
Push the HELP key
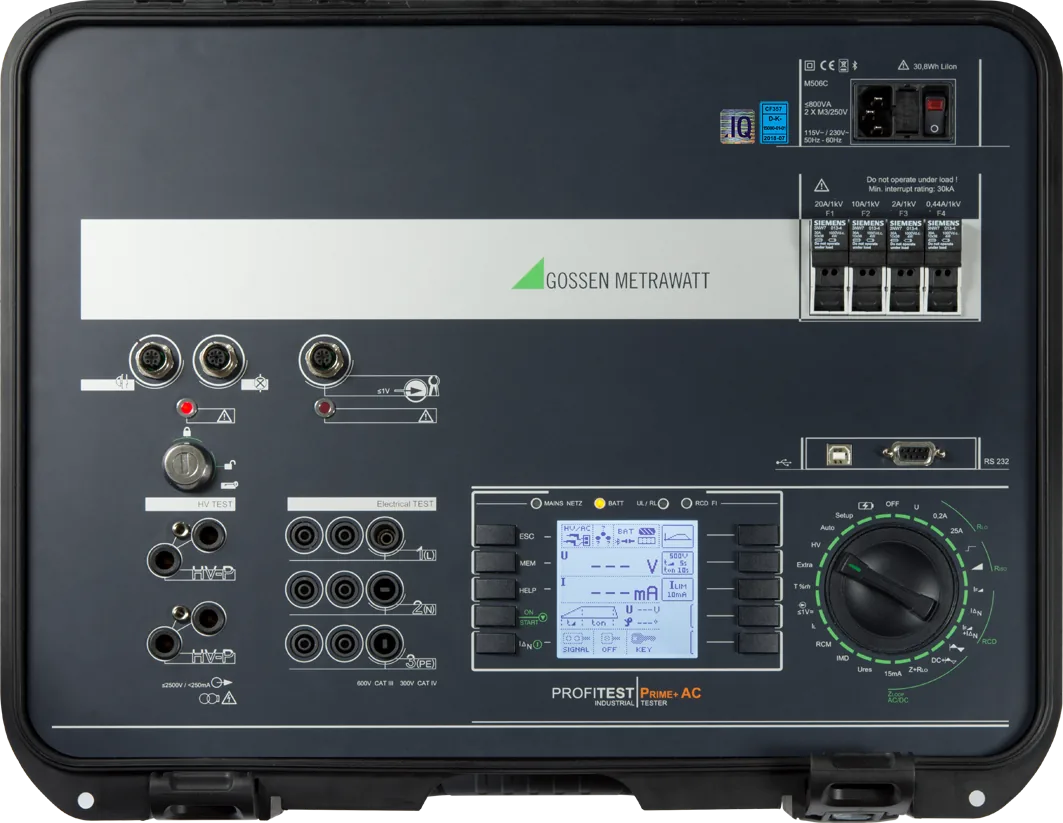495,589
